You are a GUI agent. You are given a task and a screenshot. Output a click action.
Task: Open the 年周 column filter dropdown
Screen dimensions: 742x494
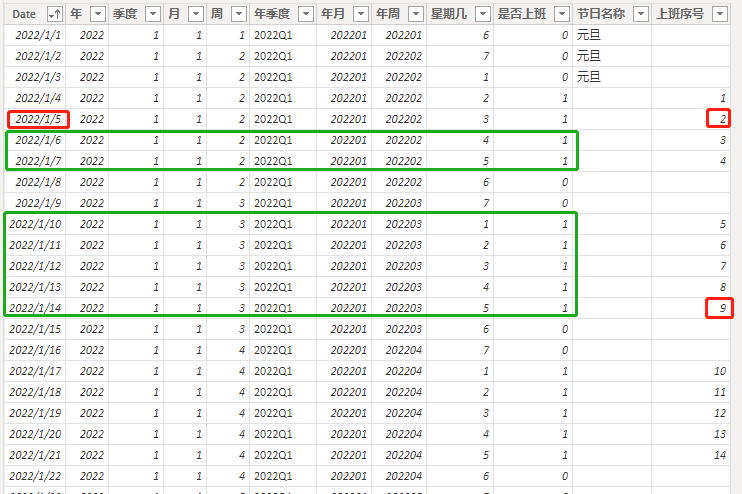[x=416, y=15]
